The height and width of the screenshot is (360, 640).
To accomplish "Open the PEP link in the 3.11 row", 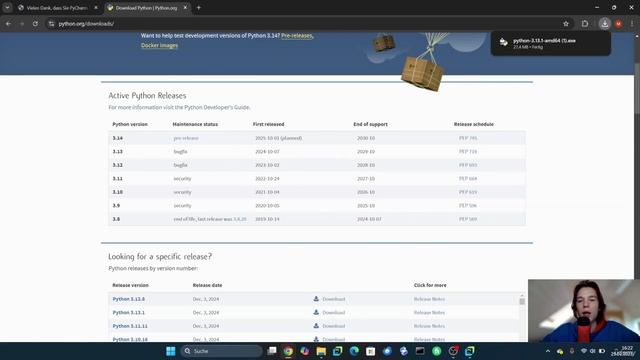I will (468, 178).
